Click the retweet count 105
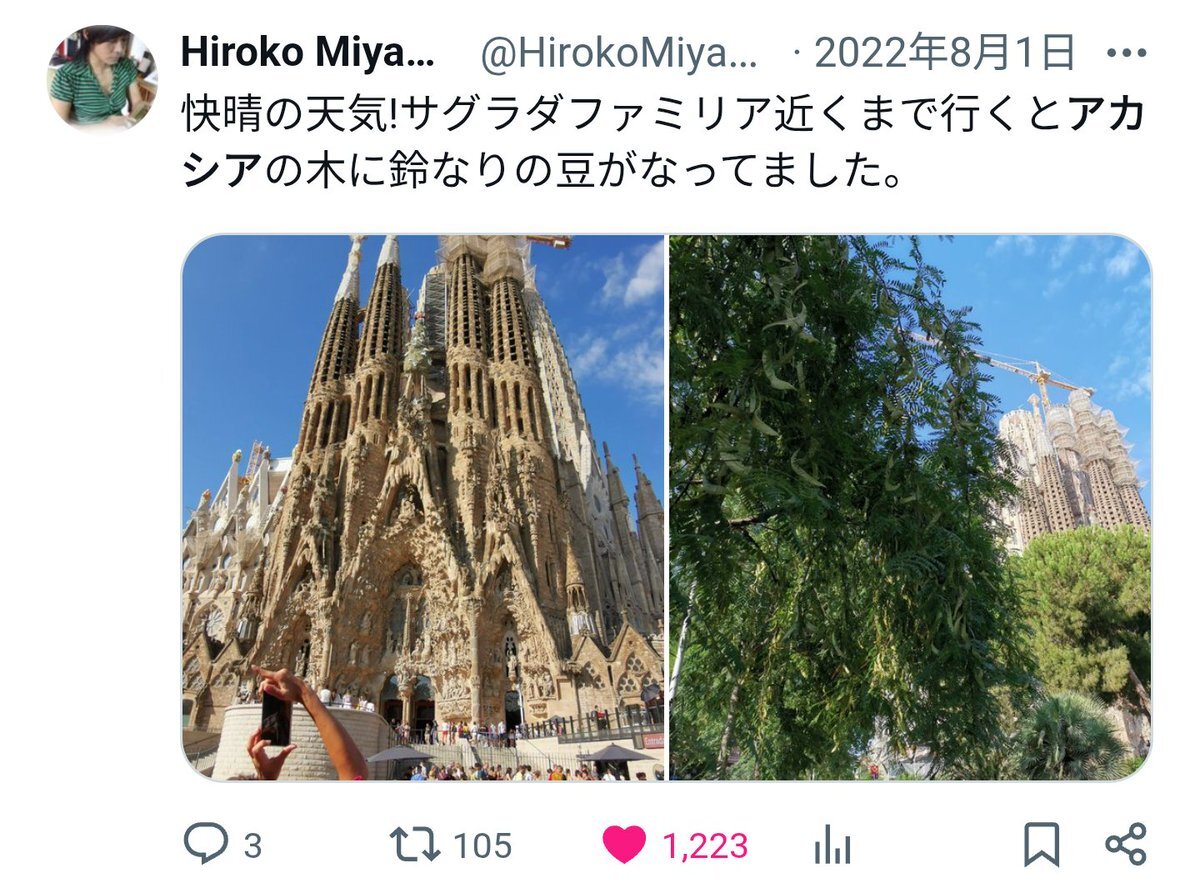This screenshot has width=1200, height=893. point(483,846)
